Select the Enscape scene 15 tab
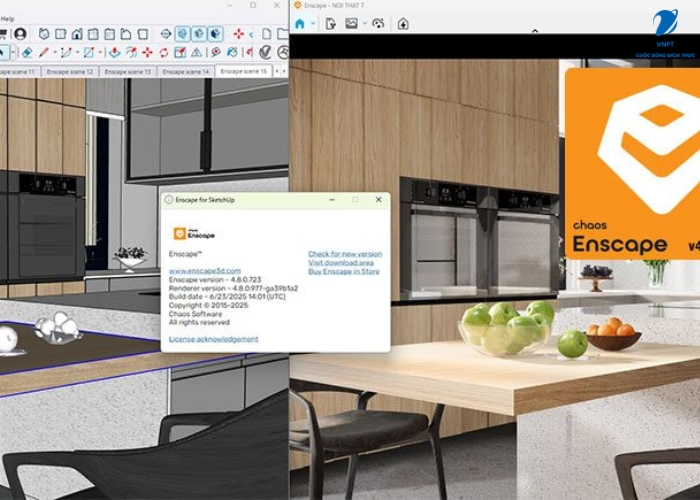 (x=243, y=71)
